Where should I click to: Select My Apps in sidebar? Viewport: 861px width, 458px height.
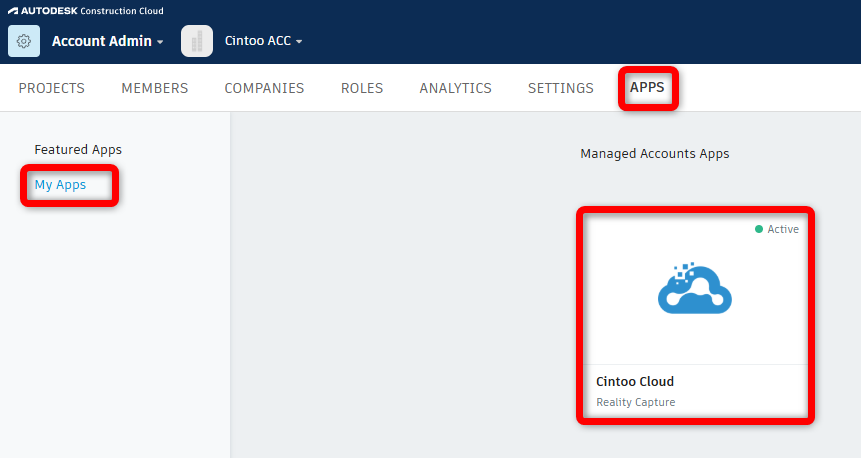click(60, 185)
